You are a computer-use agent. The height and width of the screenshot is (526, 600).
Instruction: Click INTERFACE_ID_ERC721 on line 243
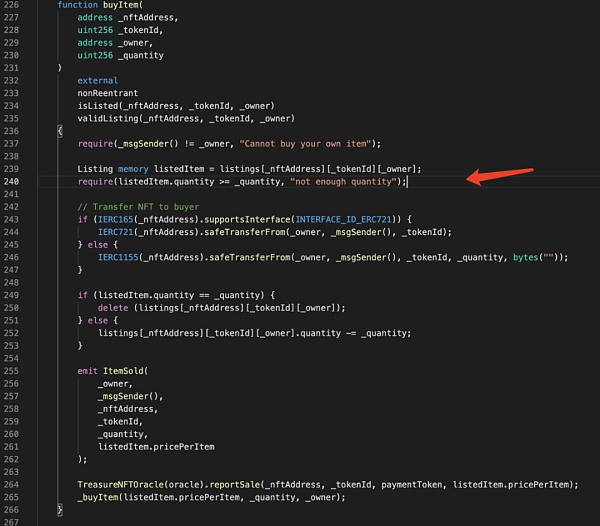click(x=343, y=220)
